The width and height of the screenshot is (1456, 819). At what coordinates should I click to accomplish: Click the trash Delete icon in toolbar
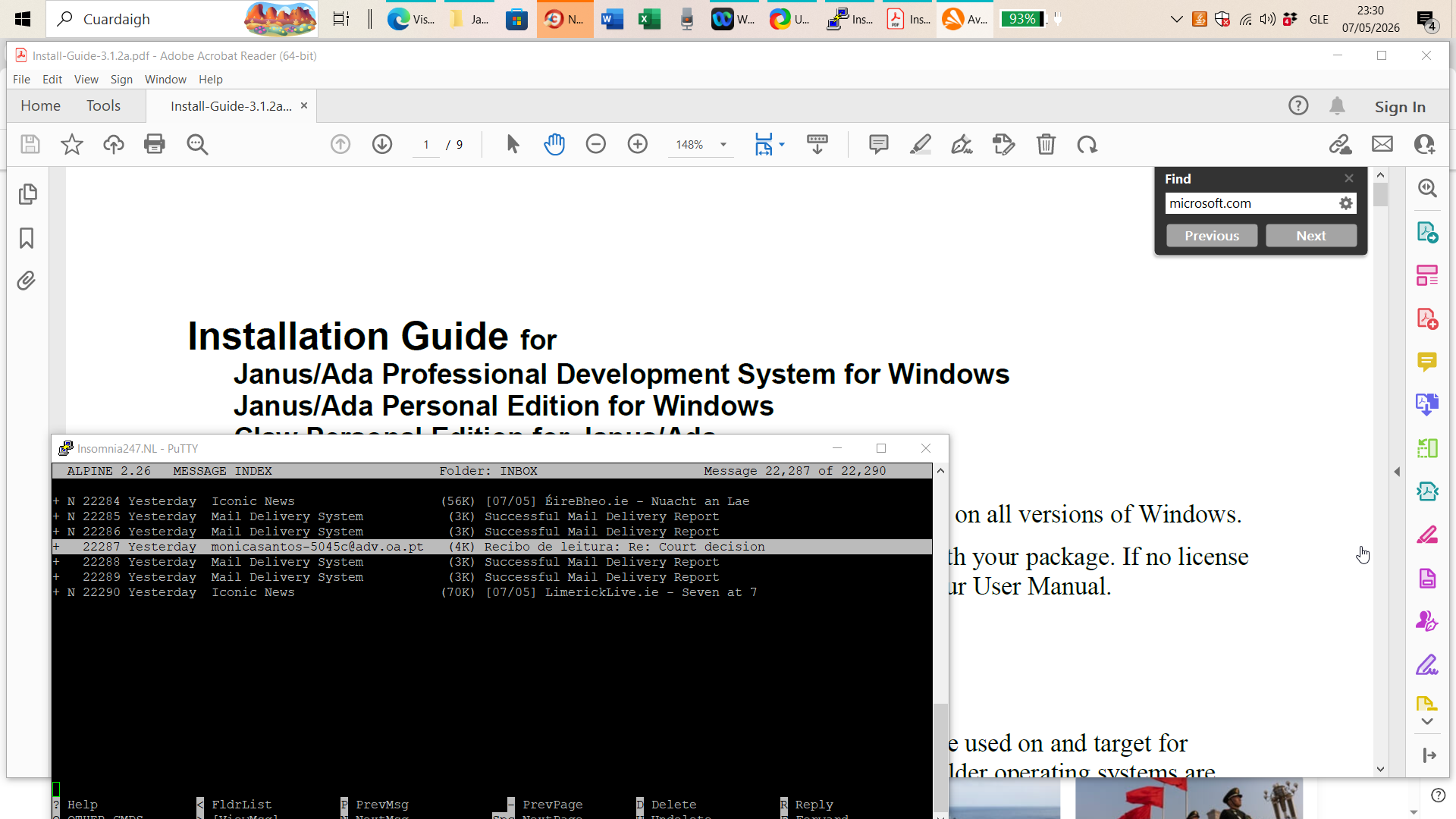click(1046, 144)
